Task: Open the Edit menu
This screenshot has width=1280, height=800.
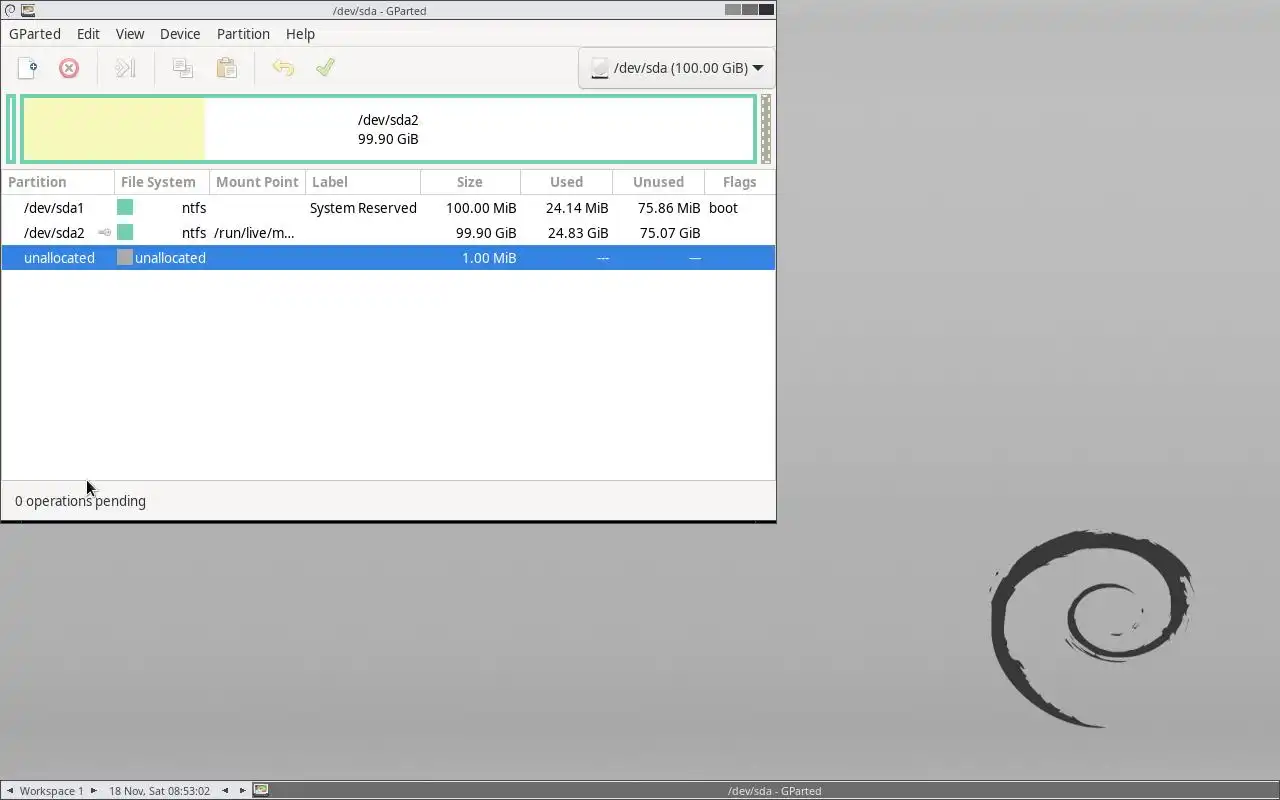Action: tap(88, 34)
